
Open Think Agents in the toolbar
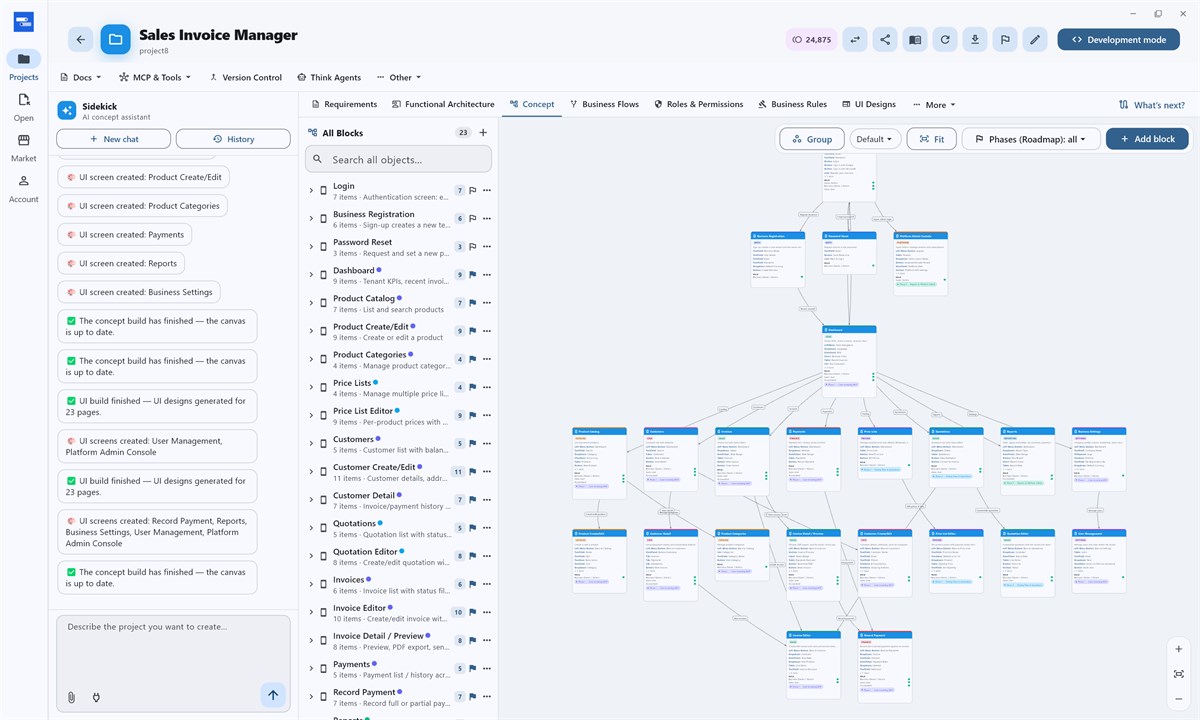coord(329,77)
